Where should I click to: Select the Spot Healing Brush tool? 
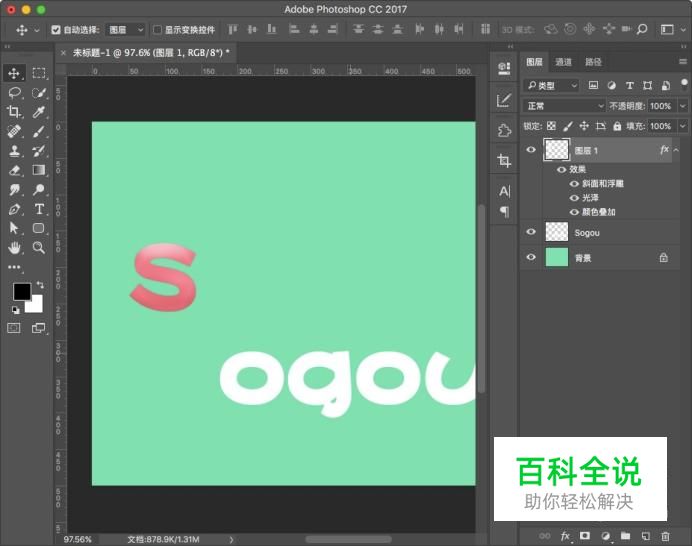pos(14,132)
